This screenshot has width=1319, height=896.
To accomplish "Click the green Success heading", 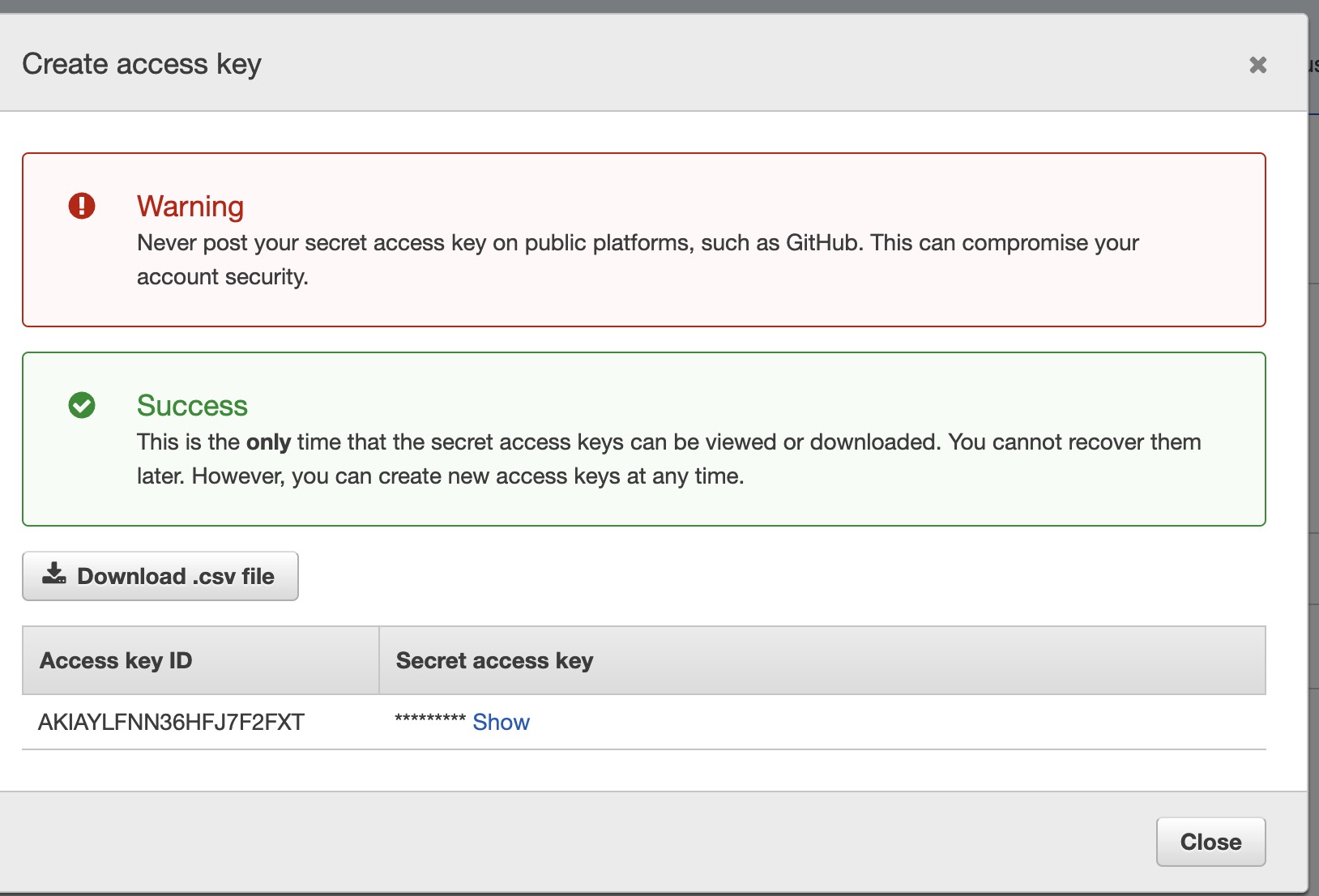I will pos(192,405).
